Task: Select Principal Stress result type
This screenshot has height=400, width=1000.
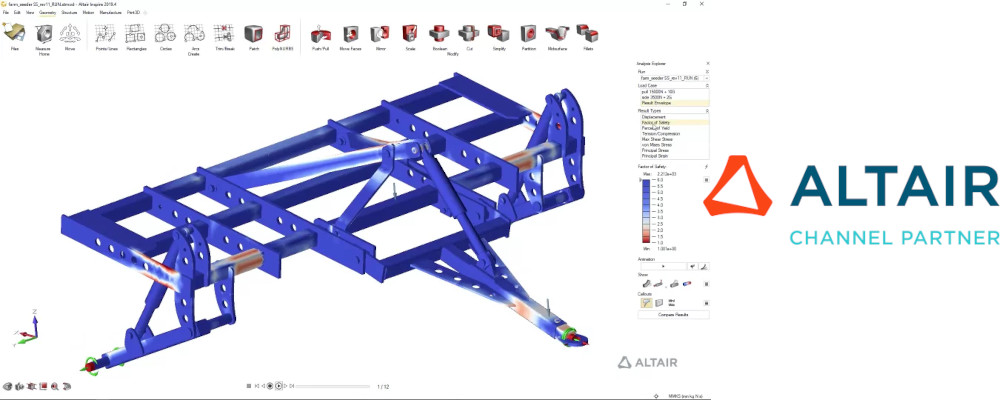Action: (x=673, y=150)
